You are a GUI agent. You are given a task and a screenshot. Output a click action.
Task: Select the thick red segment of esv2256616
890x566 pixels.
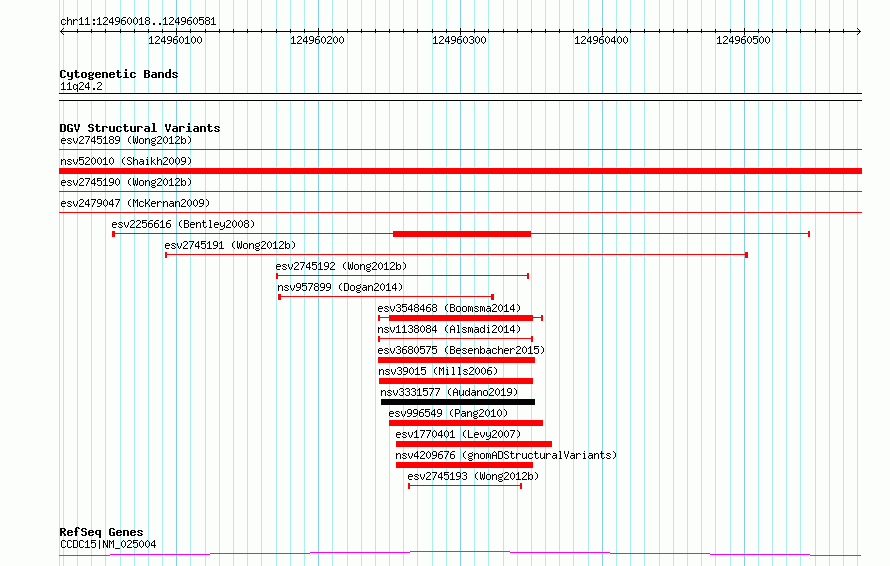pos(462,234)
